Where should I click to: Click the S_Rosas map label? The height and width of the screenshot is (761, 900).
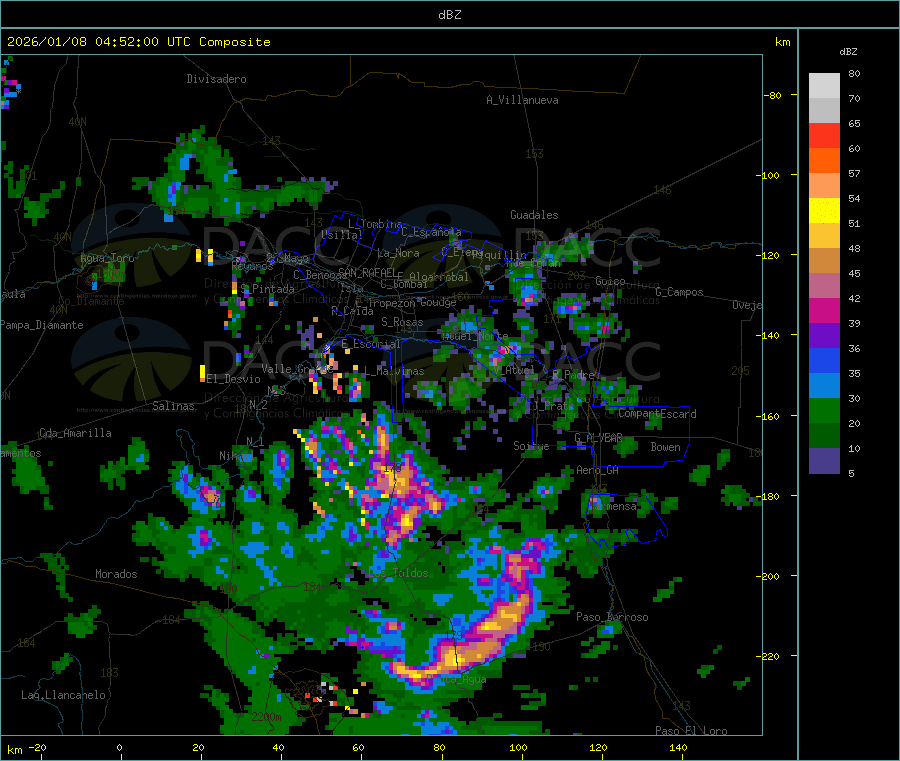coord(402,322)
